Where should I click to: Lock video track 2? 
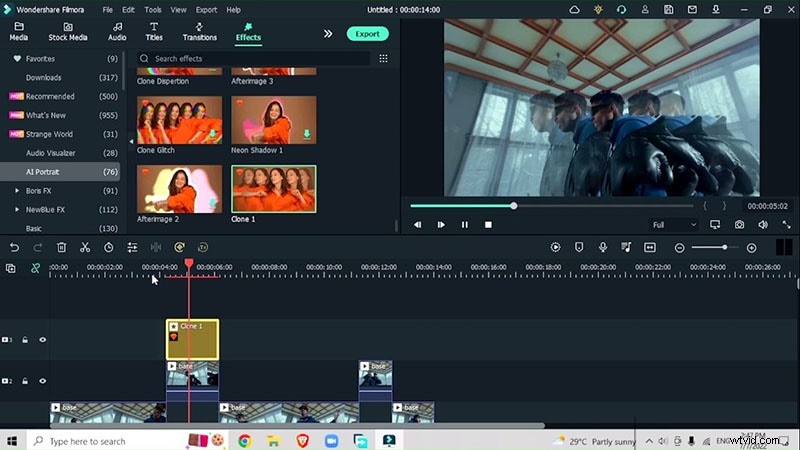pos(25,381)
